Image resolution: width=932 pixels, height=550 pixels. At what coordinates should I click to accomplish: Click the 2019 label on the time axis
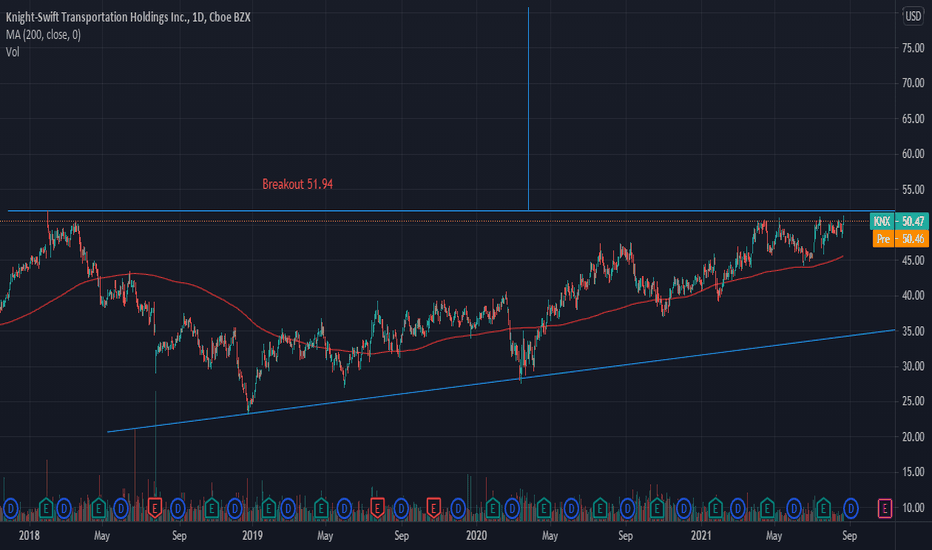coord(253,536)
